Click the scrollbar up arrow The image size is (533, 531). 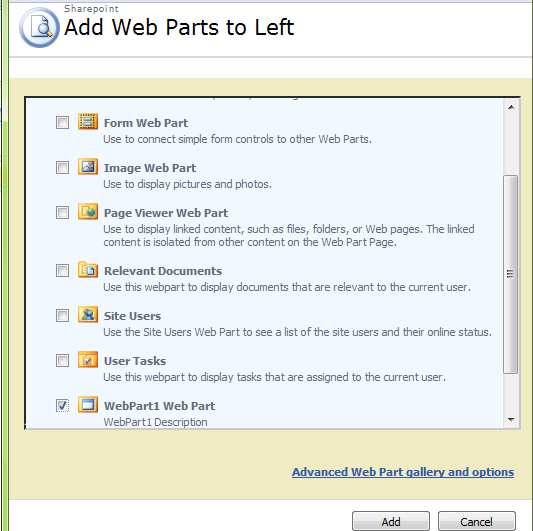[511, 107]
